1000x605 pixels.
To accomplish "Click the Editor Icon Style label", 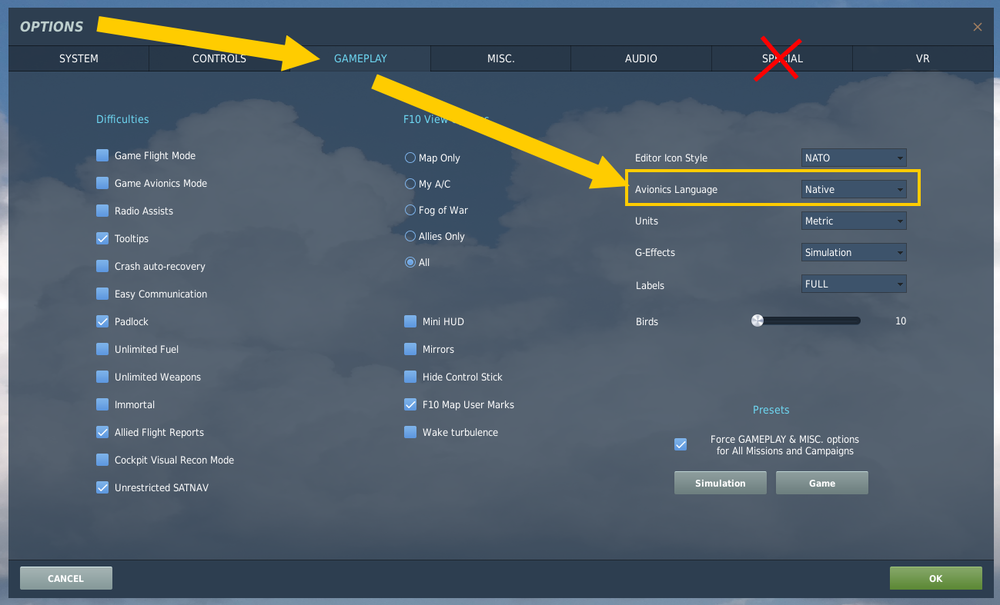I will pyautogui.click(x=671, y=157).
